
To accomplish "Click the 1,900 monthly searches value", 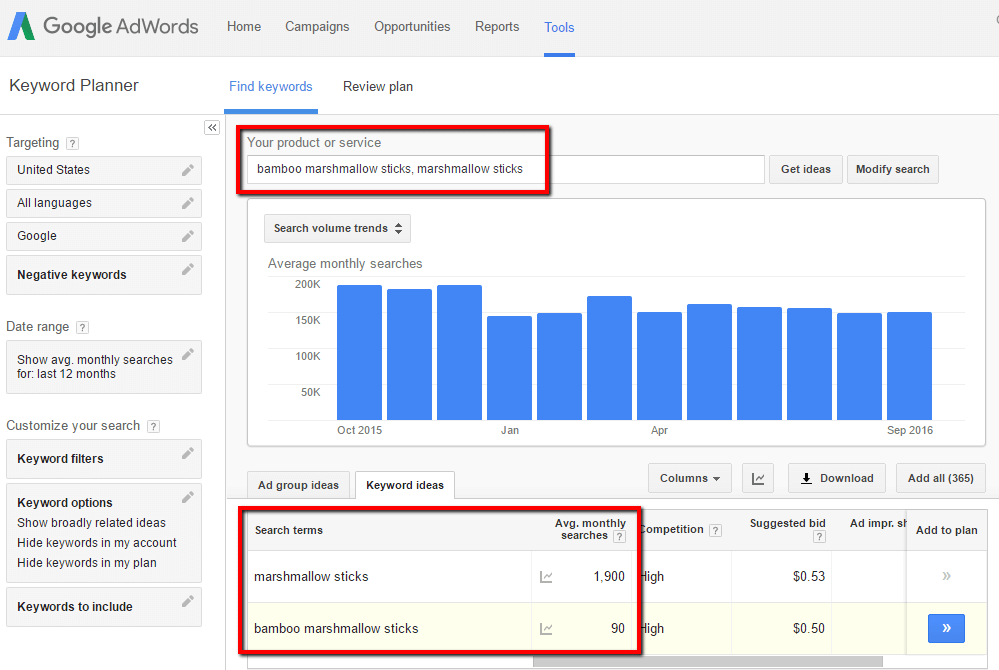I will pyautogui.click(x=609, y=577).
